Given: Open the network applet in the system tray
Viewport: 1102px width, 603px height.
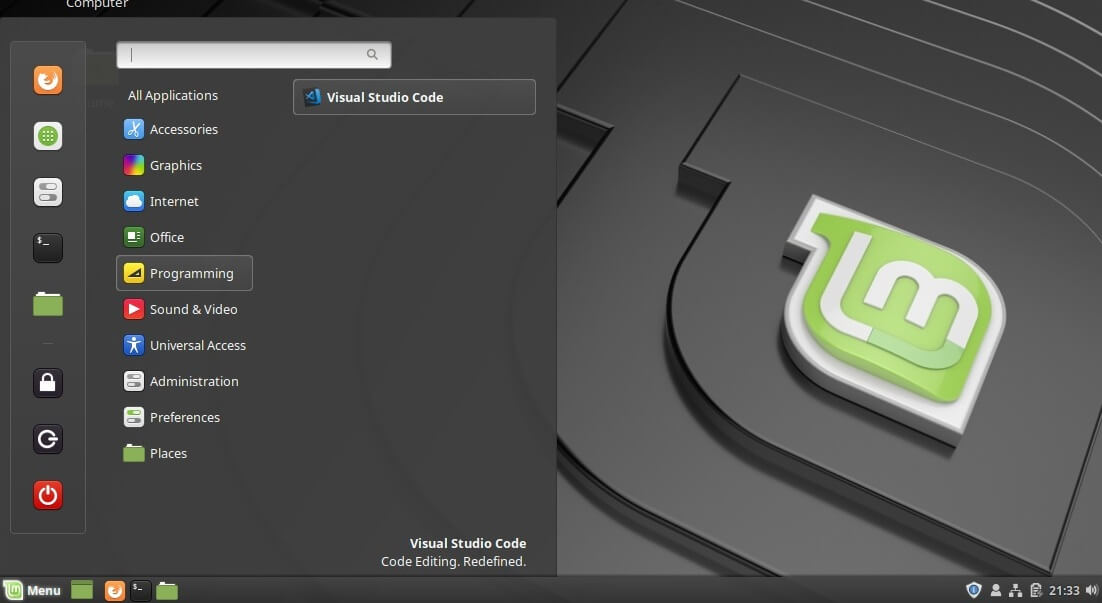Looking at the screenshot, I should coord(1015,590).
